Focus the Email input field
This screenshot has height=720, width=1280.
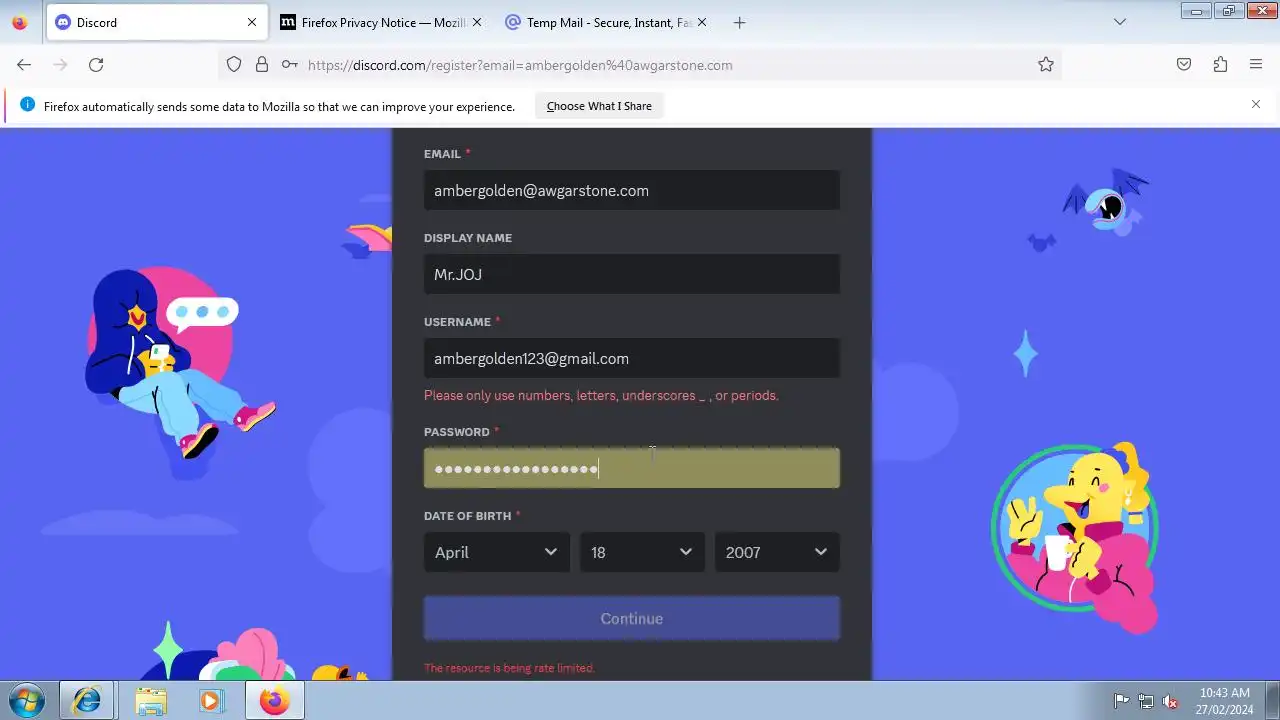[x=632, y=190]
